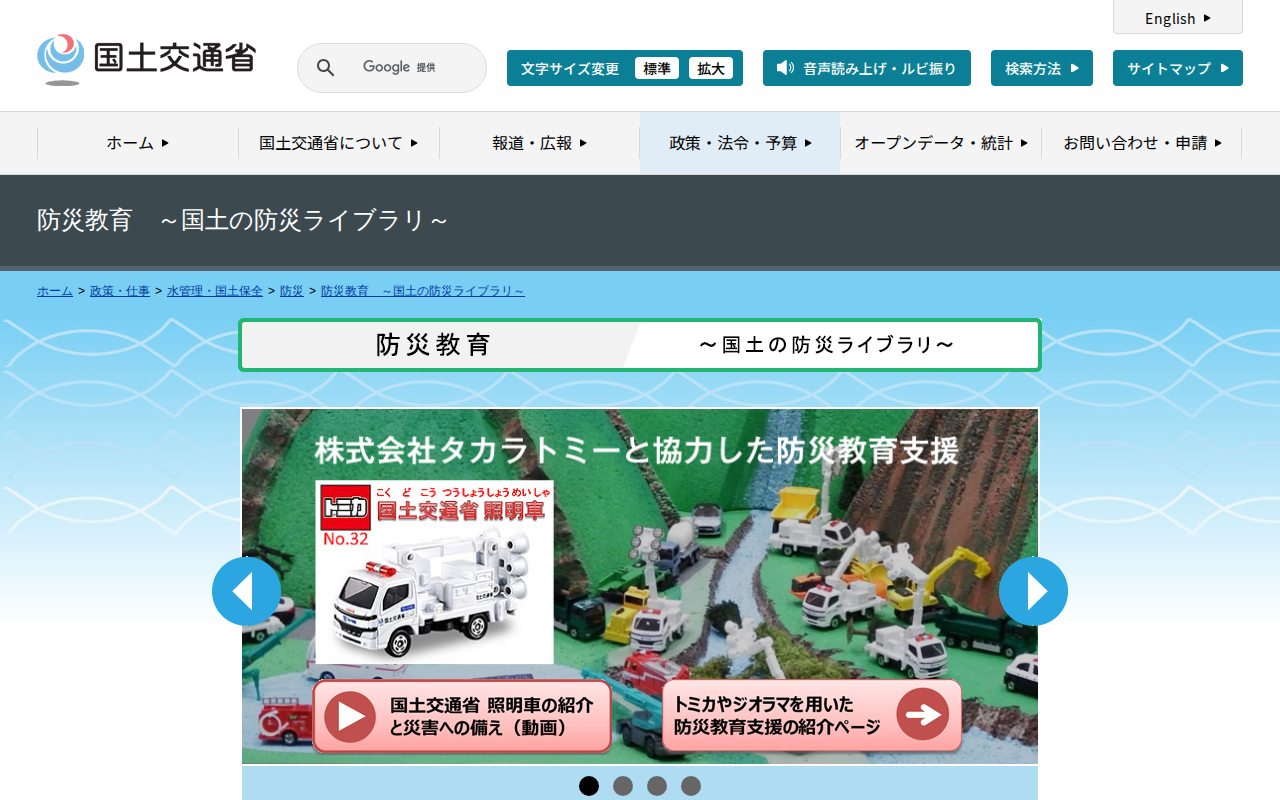Open 検索方法 page
The width and height of the screenshot is (1280, 800).
click(1042, 68)
